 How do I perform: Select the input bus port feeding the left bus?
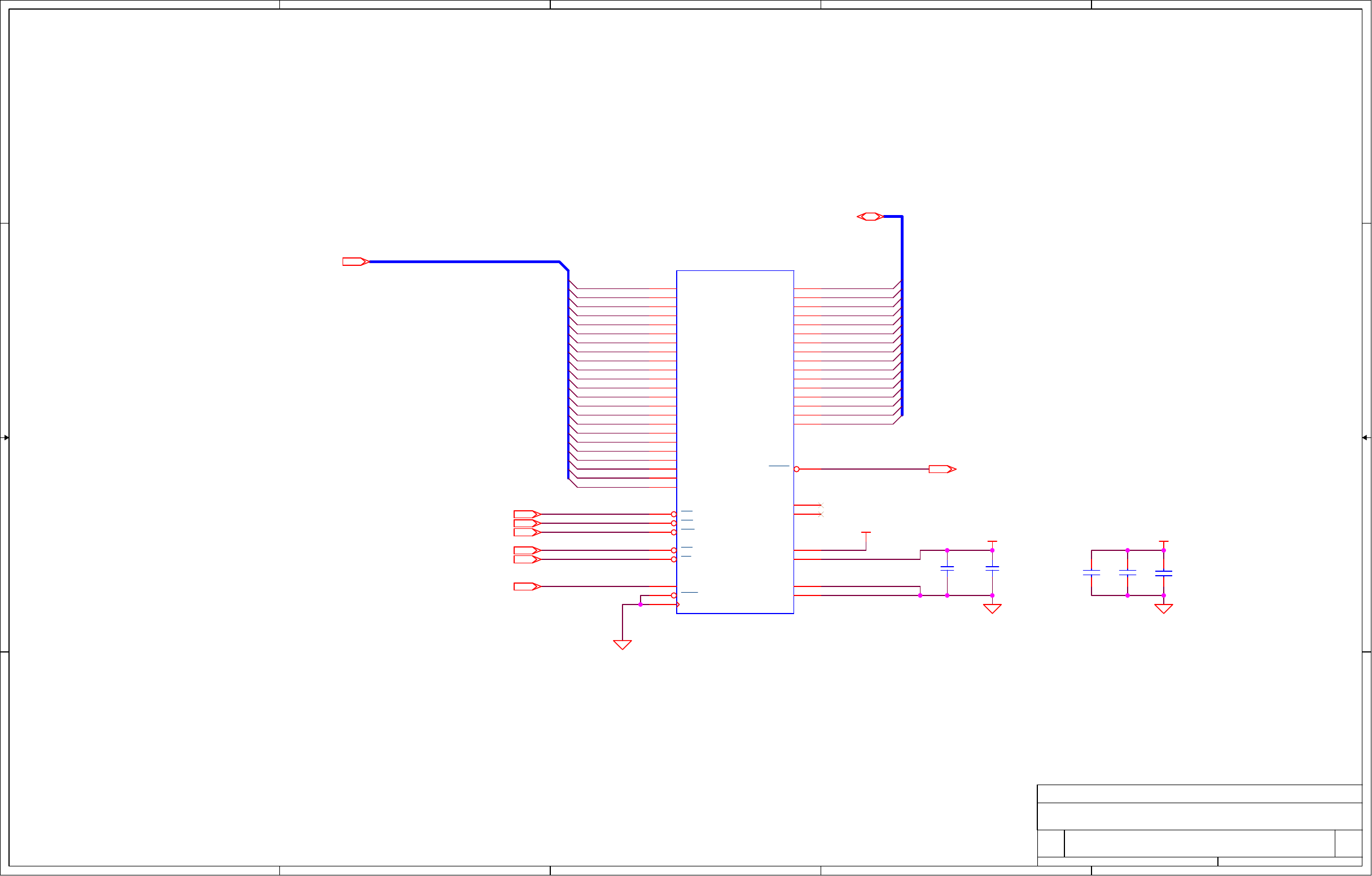(x=356, y=261)
